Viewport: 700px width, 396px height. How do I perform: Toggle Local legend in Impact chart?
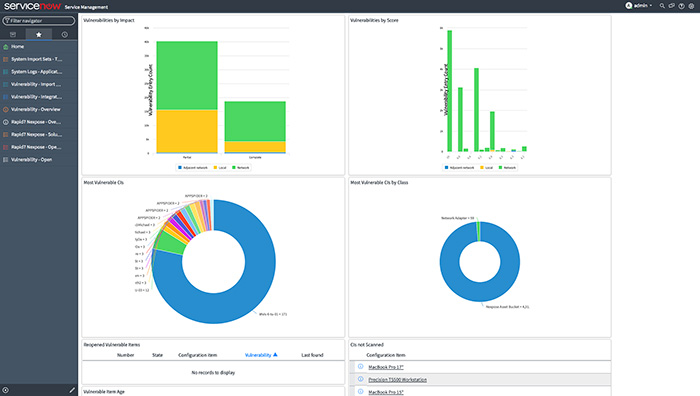tap(220, 167)
